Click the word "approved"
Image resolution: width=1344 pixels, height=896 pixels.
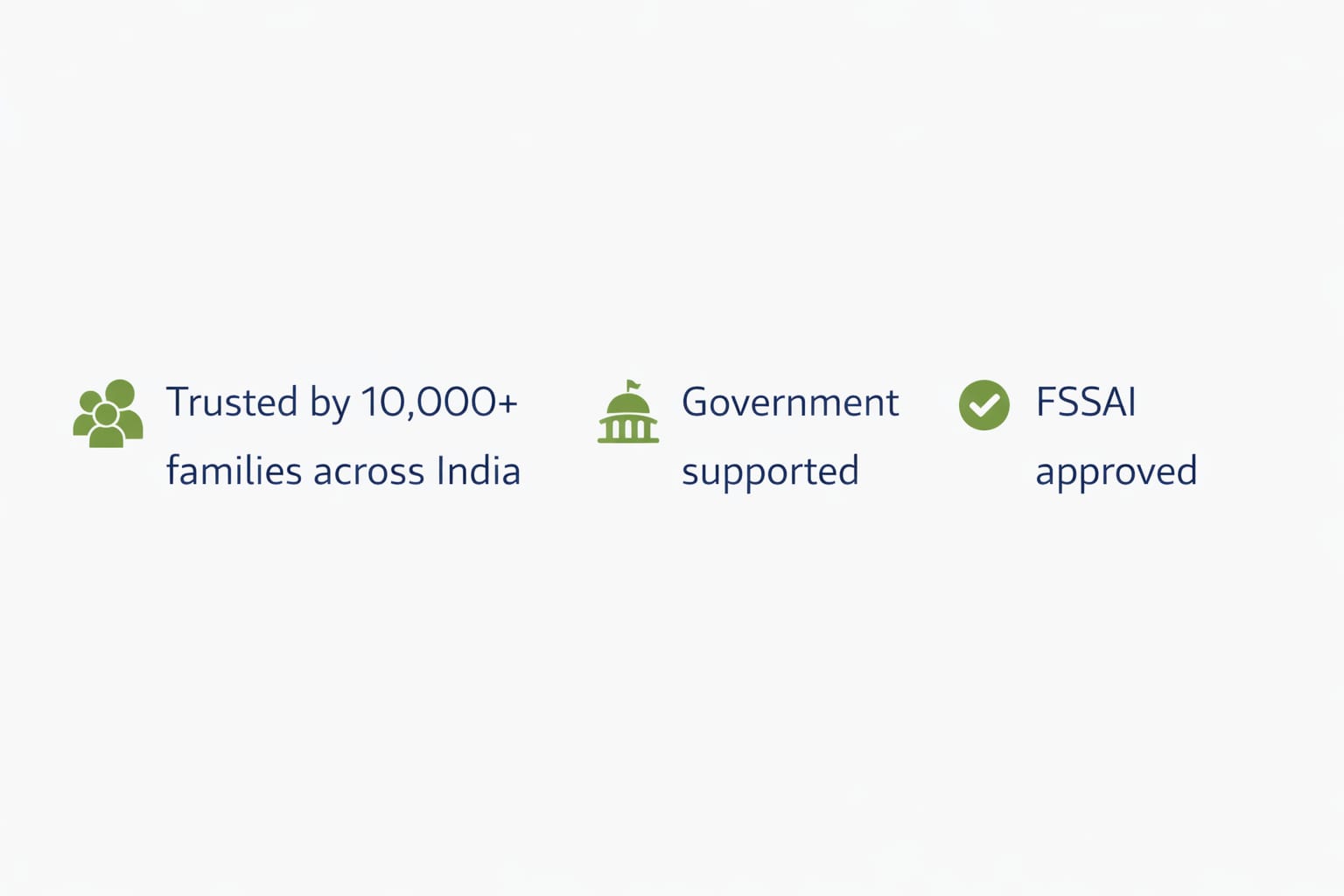click(1116, 472)
